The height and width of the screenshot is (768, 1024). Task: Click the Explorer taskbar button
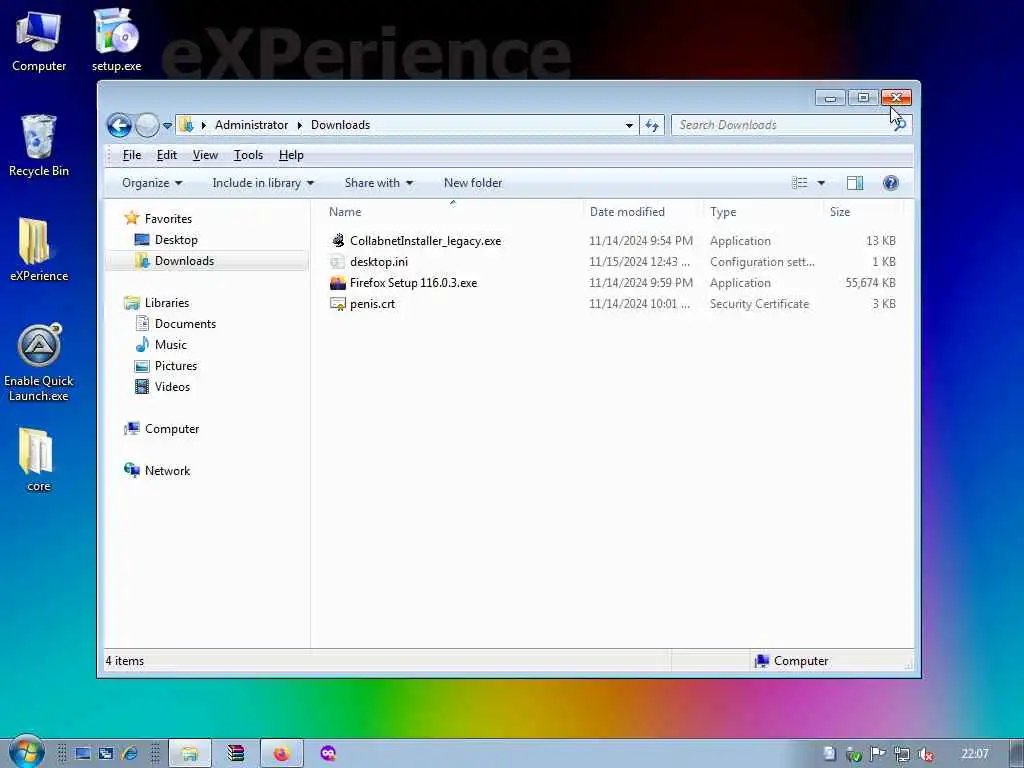189,754
